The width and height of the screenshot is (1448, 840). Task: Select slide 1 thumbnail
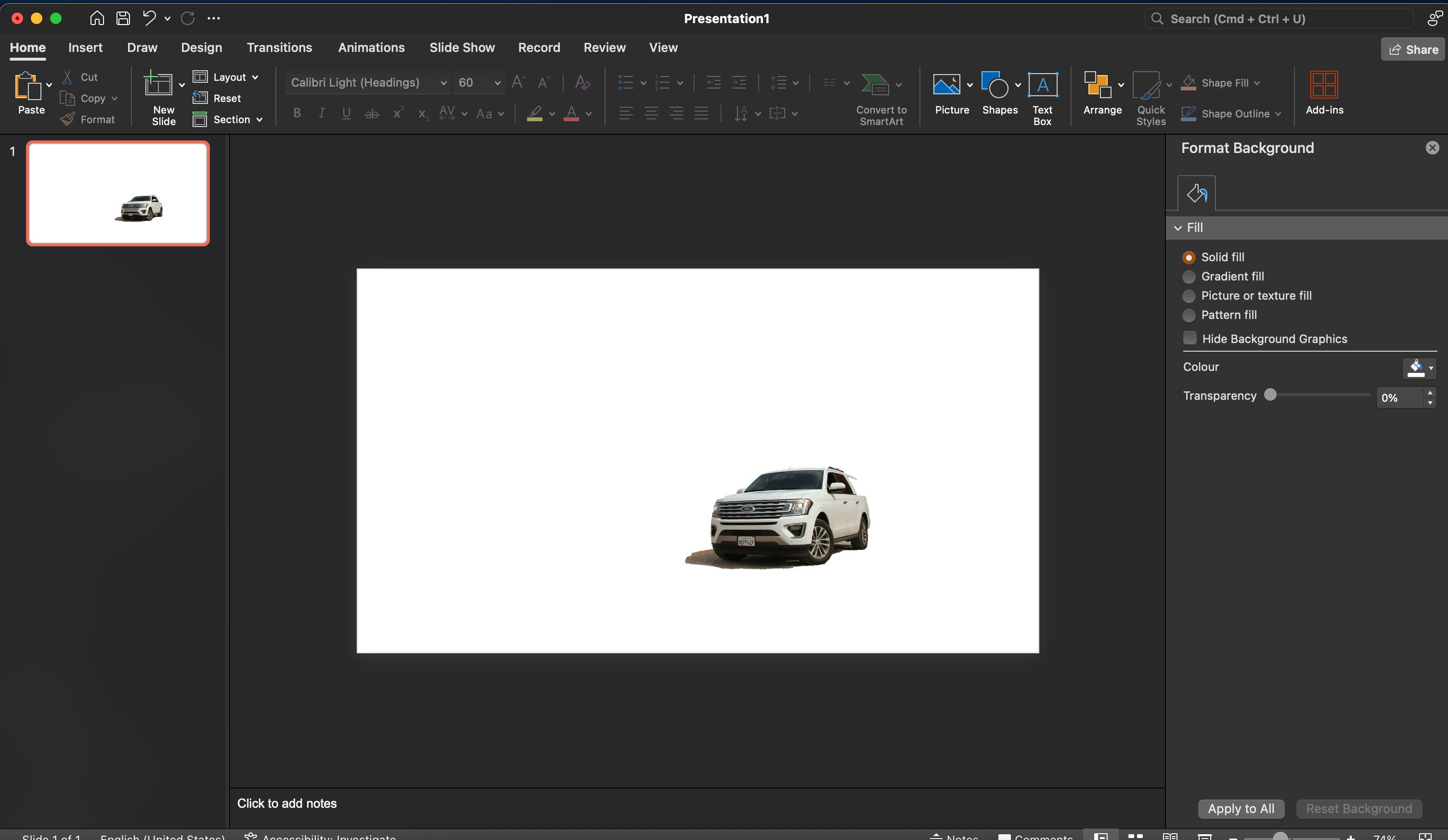pos(118,193)
